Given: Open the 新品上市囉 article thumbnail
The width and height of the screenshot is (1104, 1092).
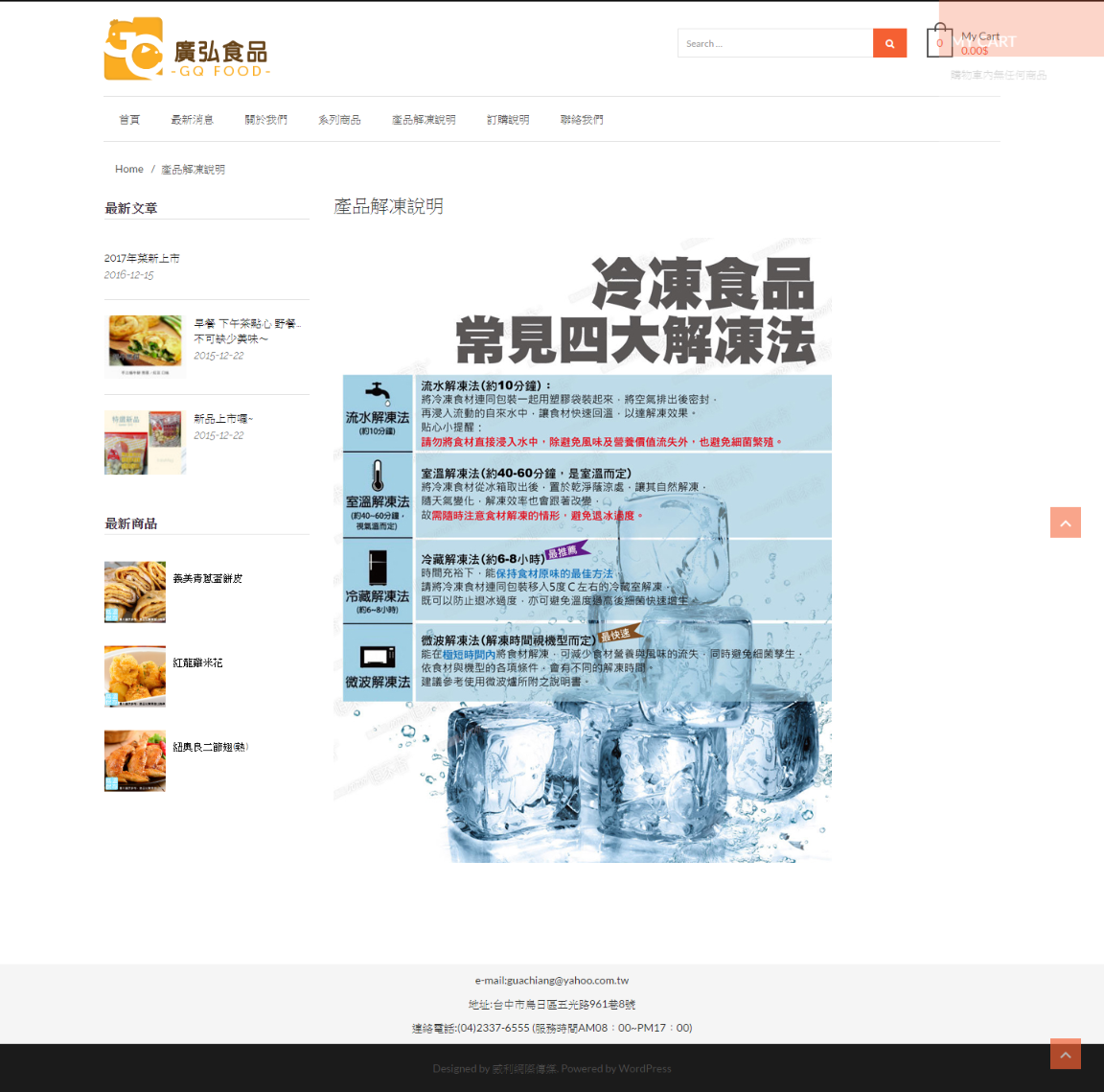Looking at the screenshot, I should pyautogui.click(x=145, y=442).
